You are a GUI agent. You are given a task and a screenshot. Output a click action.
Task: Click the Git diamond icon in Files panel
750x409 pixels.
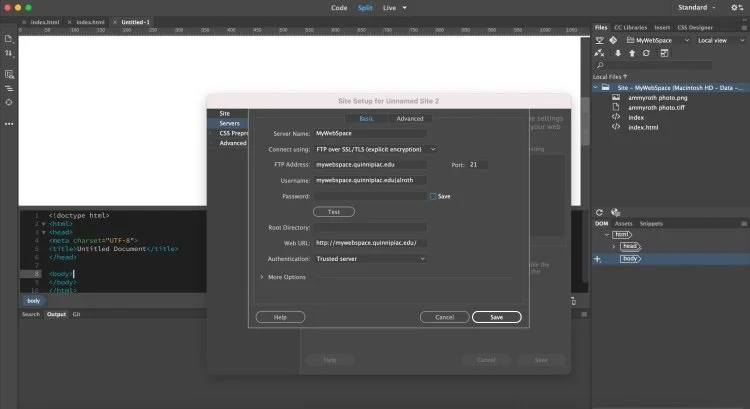point(613,40)
